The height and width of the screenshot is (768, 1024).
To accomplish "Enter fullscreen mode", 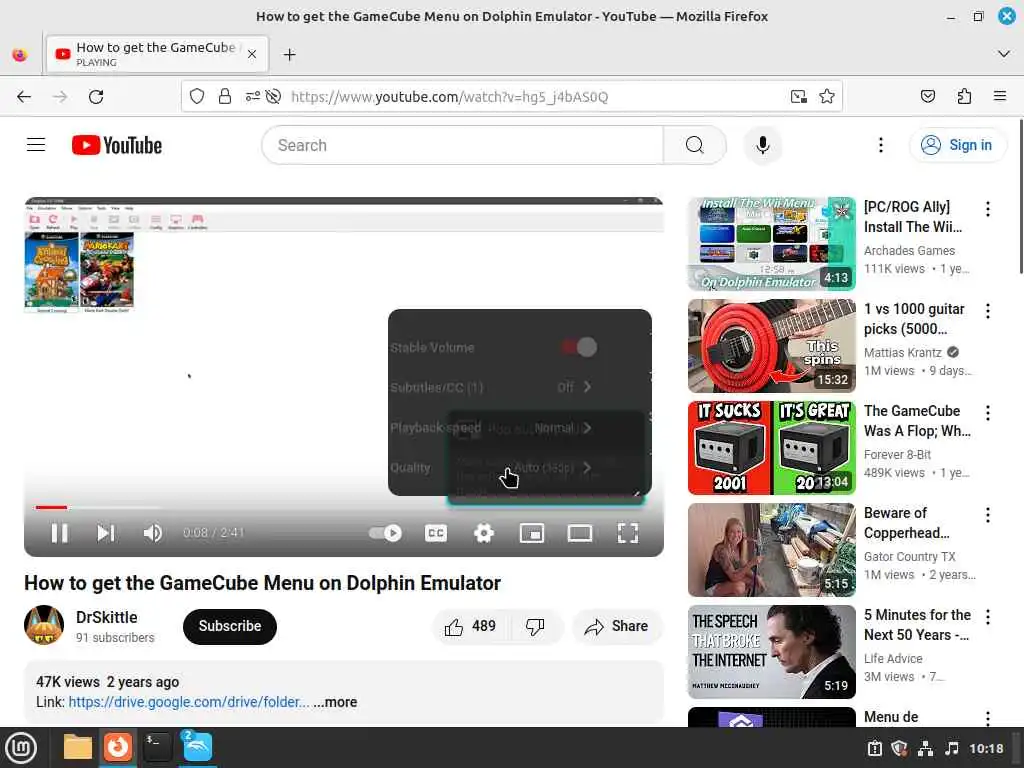I will pyautogui.click(x=628, y=533).
